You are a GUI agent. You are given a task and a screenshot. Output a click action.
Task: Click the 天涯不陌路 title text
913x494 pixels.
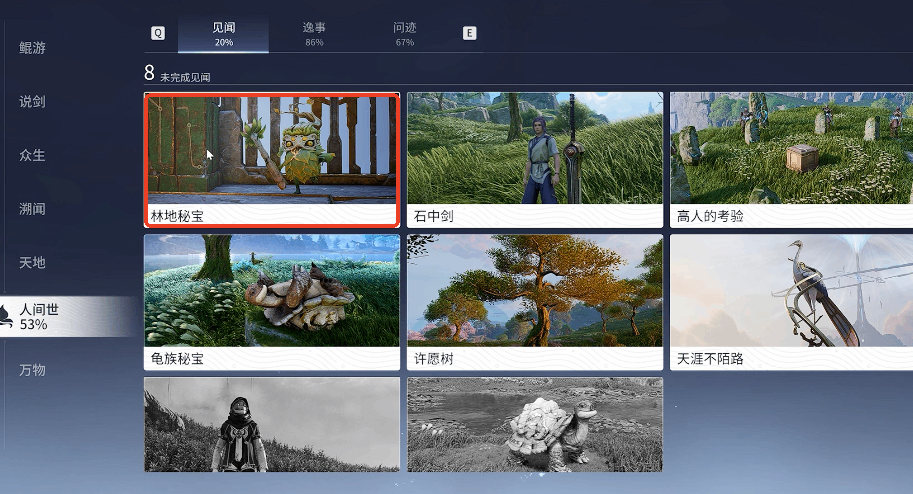(710, 359)
